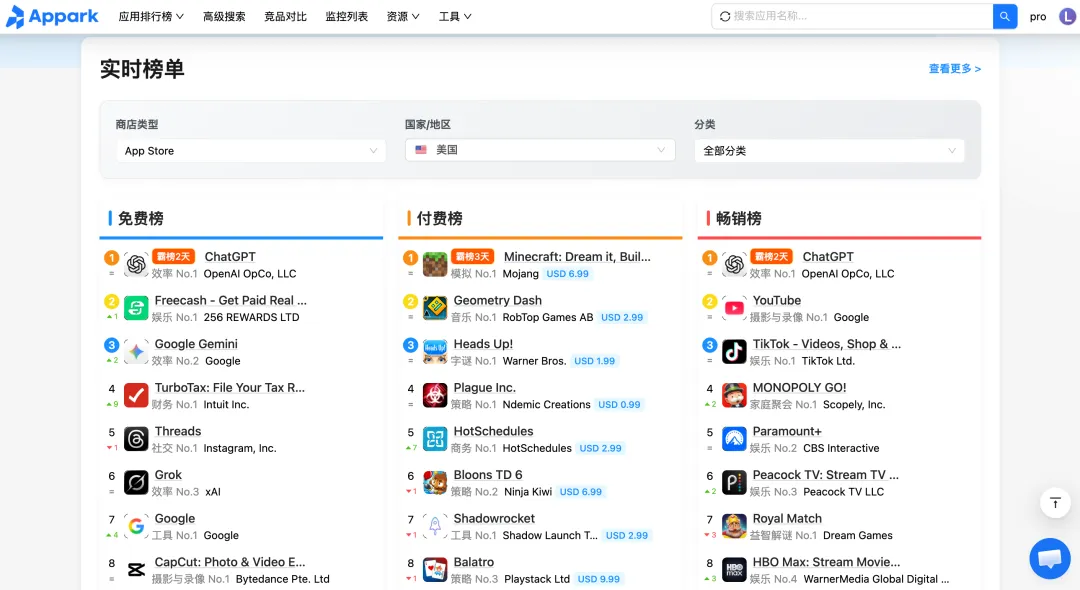
Task: Open the MONOPOLY GO! title link
Action: tap(800, 388)
